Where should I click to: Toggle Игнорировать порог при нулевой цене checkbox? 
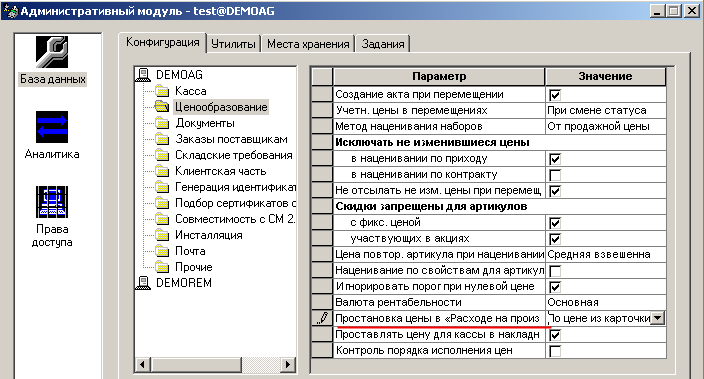click(555, 287)
